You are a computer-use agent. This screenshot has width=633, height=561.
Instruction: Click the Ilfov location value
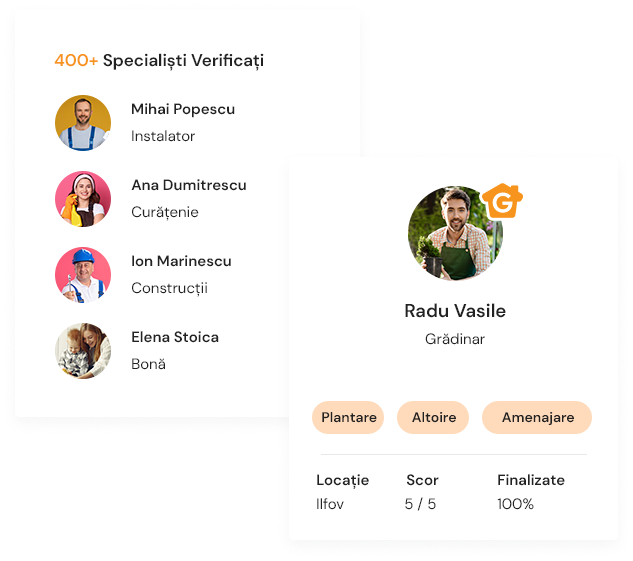330,504
